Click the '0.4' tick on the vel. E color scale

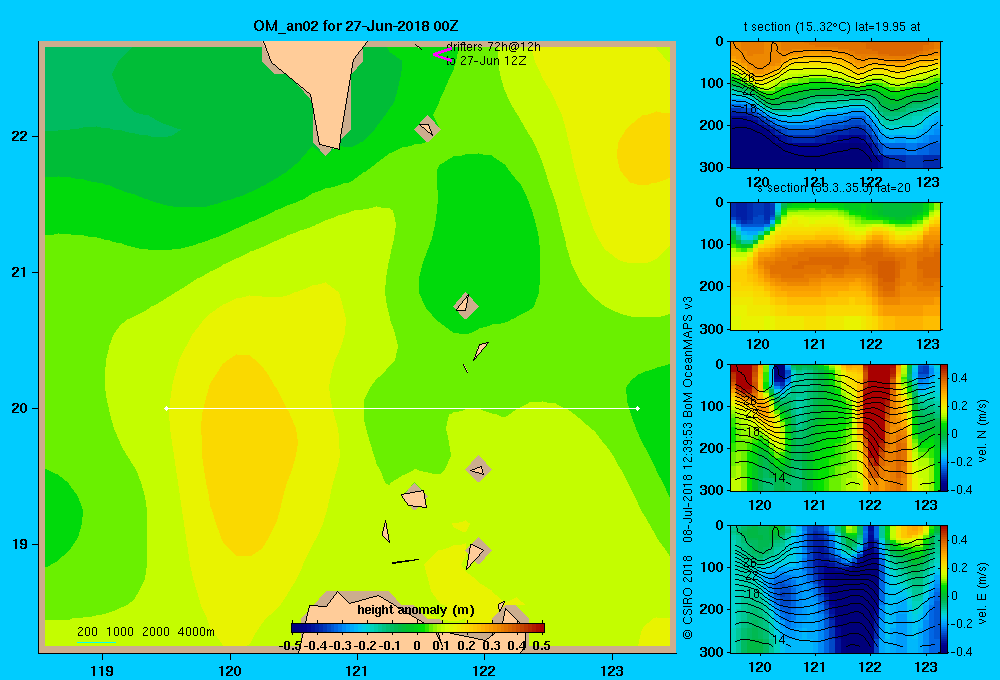pos(959,539)
